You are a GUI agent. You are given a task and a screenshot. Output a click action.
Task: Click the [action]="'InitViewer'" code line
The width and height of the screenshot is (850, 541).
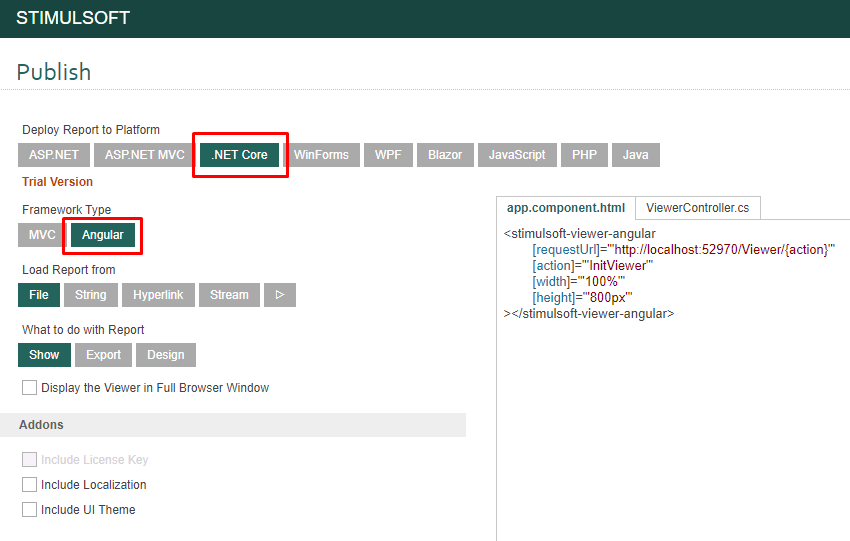593,266
